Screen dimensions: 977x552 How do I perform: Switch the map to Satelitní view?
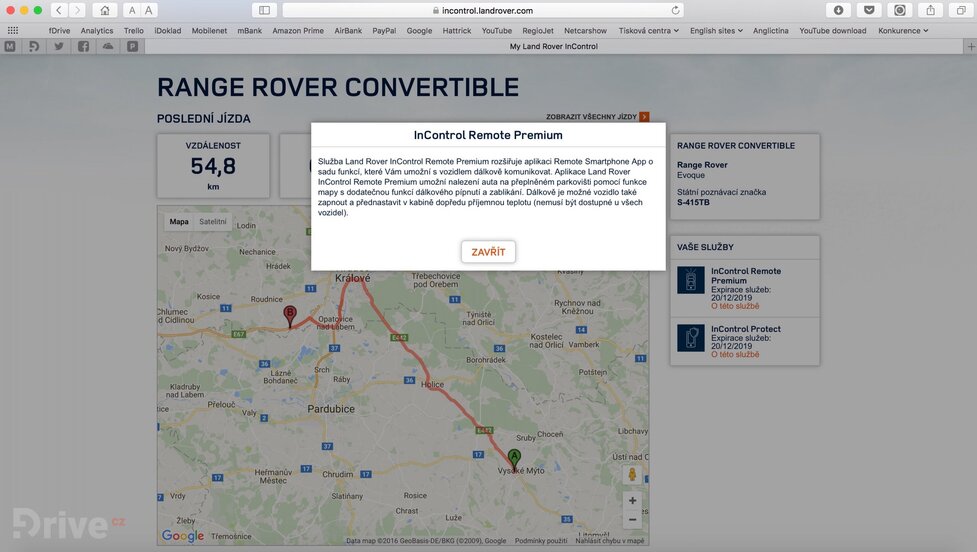tap(213, 222)
